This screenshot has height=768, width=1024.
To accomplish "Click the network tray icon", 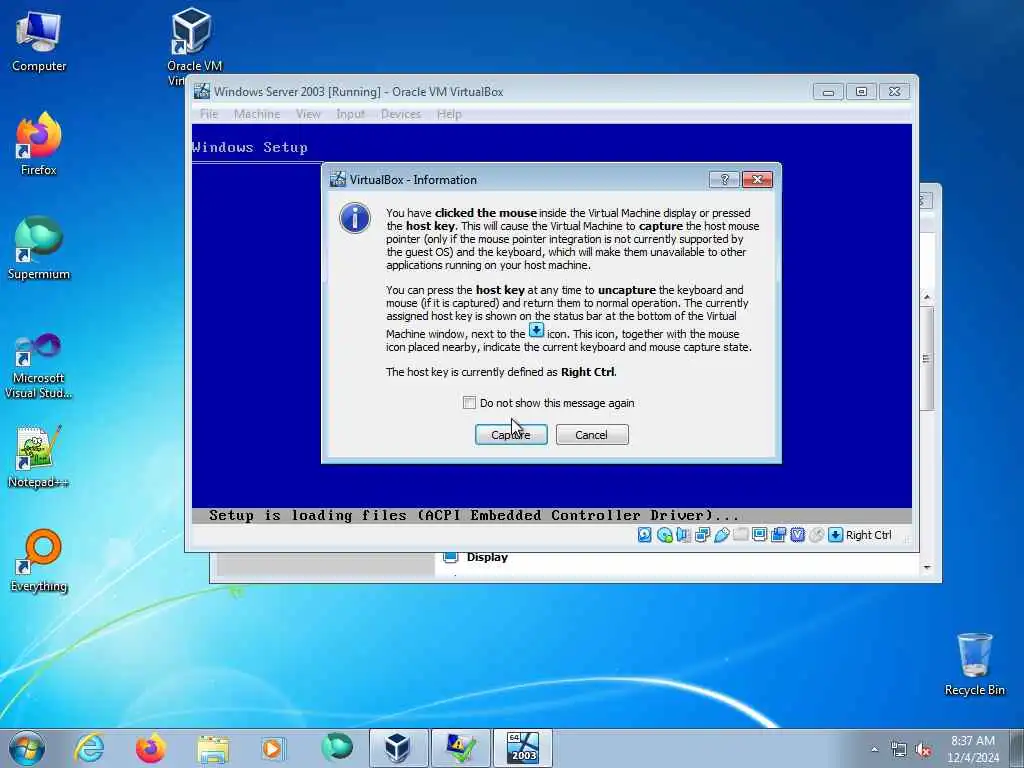I will [x=899, y=750].
